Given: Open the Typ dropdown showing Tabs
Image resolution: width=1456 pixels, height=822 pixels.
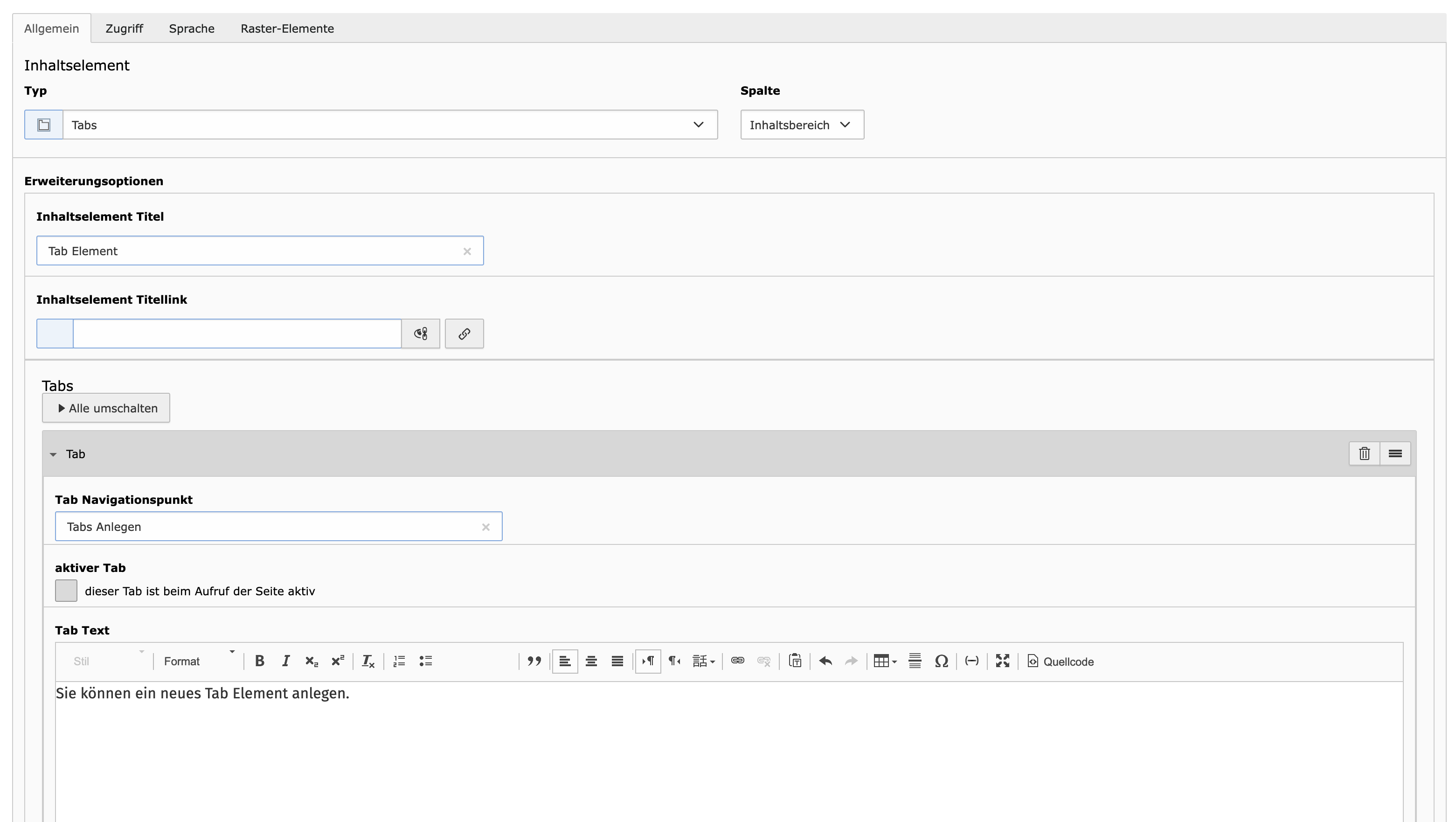Looking at the screenshot, I should (390, 125).
